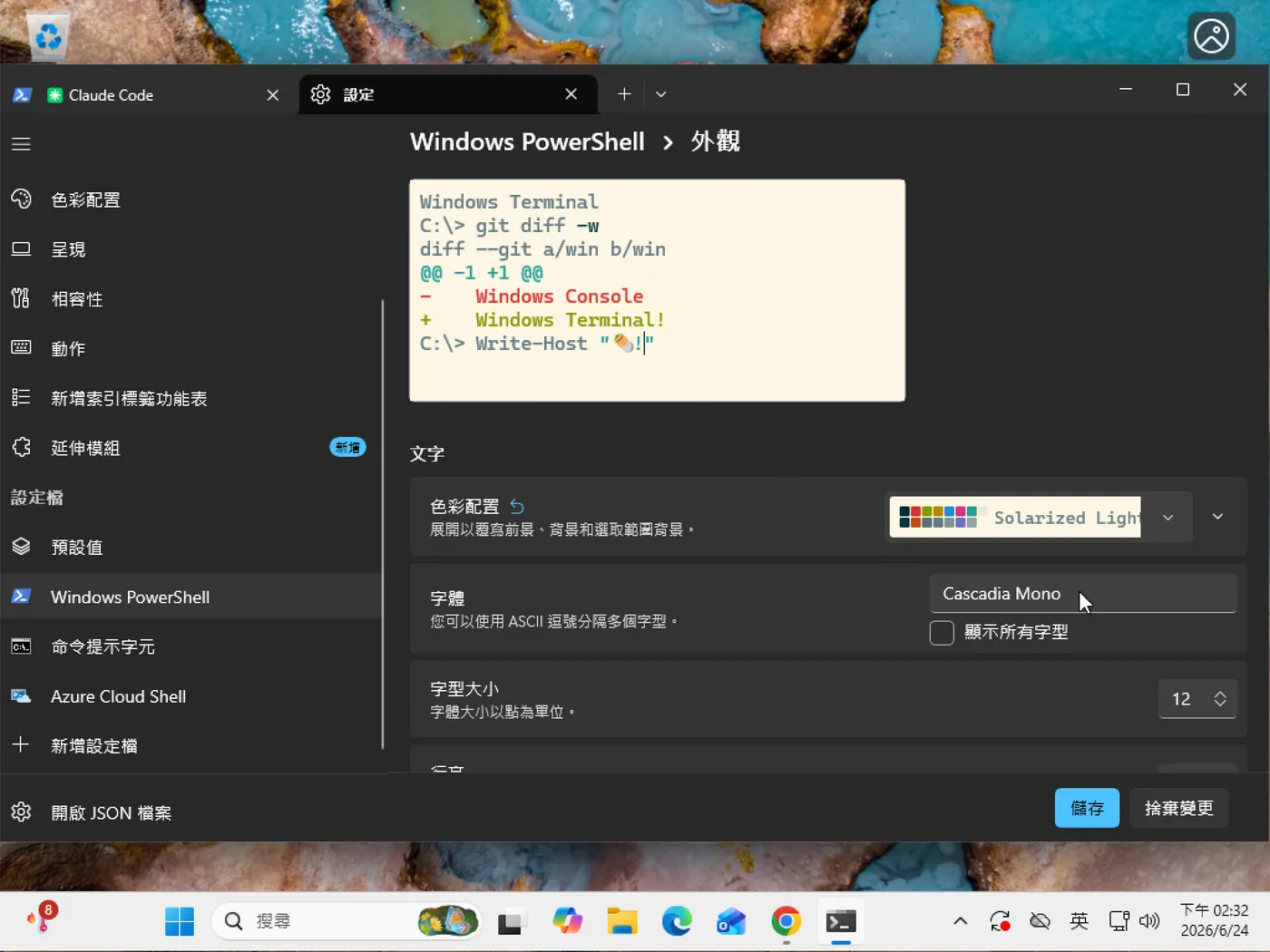The image size is (1270, 952).
Task: Reset the 色彩配置 setting with the undo arrow
Action: click(x=517, y=506)
